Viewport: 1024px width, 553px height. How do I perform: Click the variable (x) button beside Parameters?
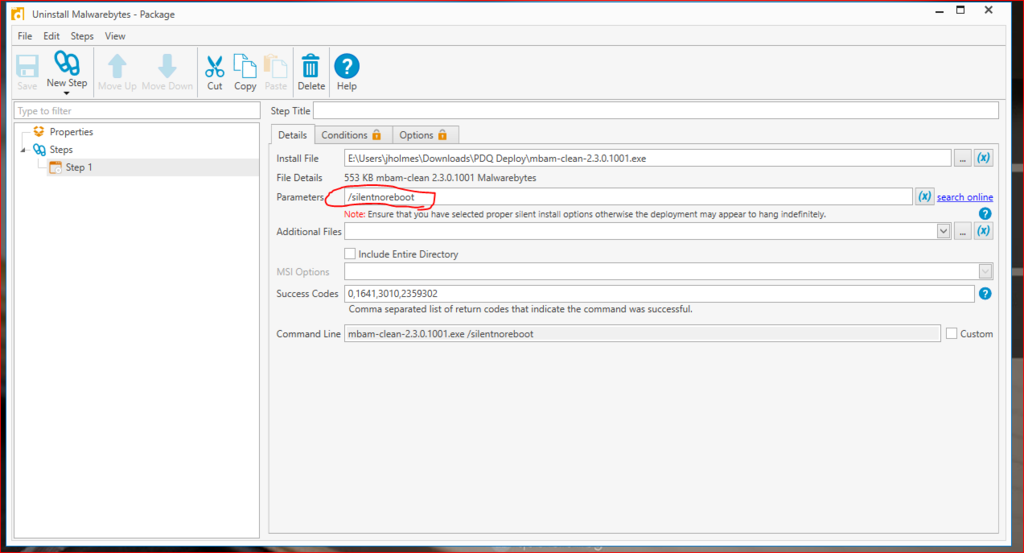click(x=924, y=197)
